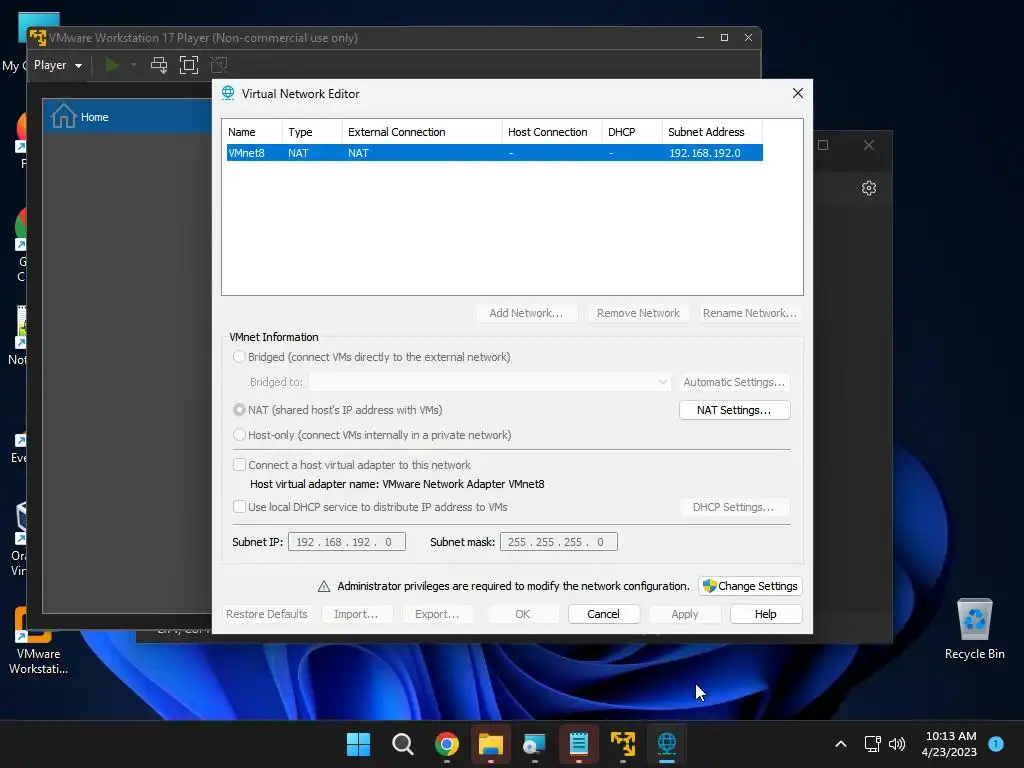Click the Subnet Address column header
The width and height of the screenshot is (1024, 768).
(712, 132)
